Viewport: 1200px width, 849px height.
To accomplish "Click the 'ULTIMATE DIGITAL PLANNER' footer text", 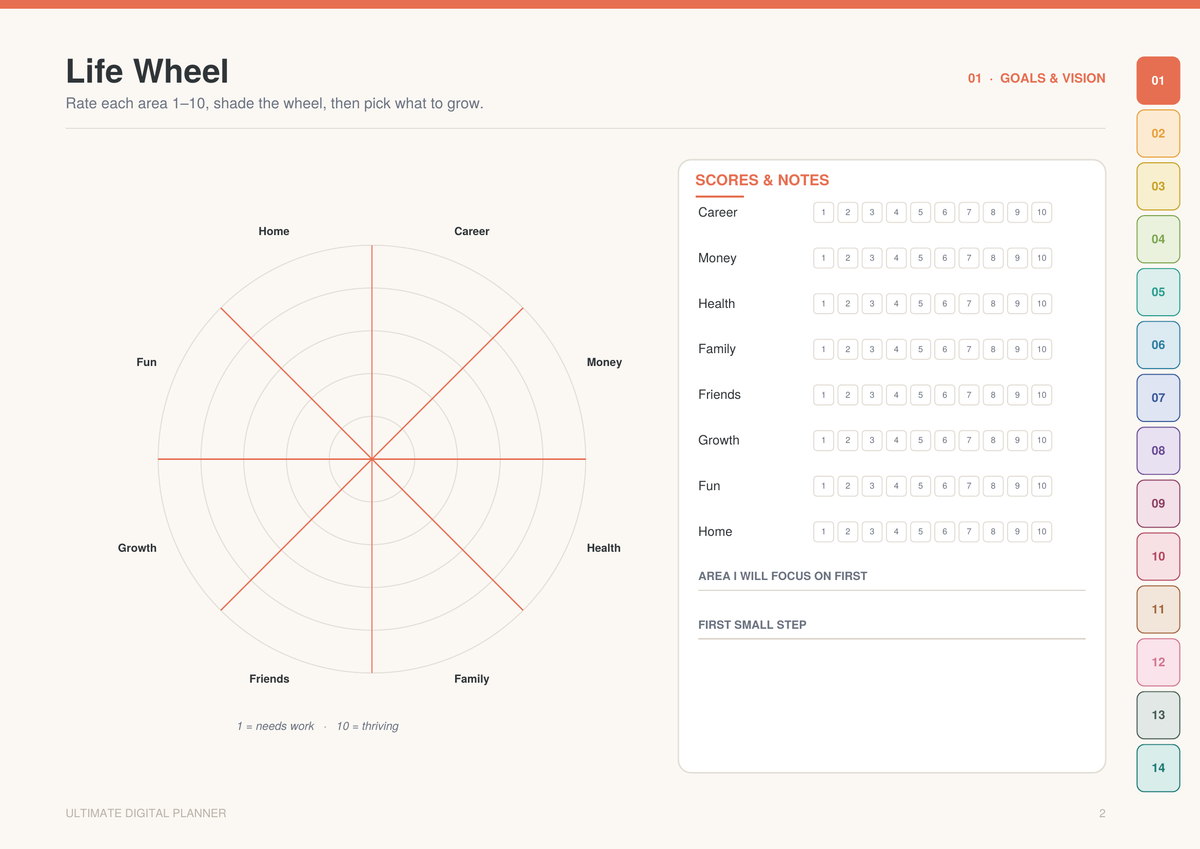I will [146, 813].
